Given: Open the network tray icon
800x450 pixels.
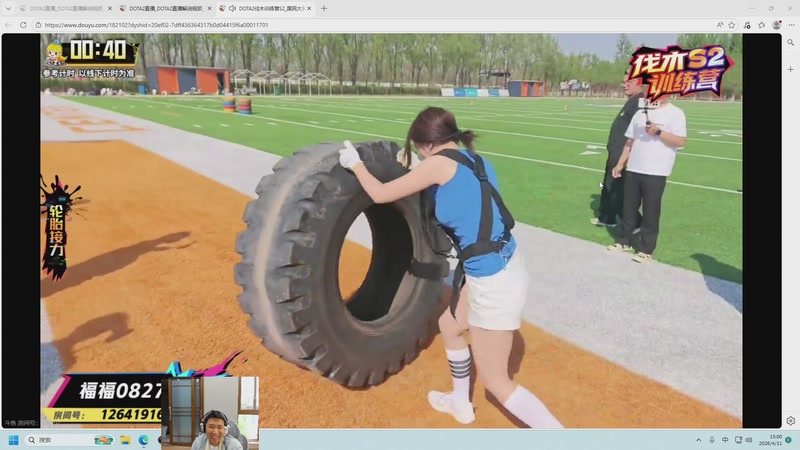Looking at the screenshot, I should (x=738, y=440).
